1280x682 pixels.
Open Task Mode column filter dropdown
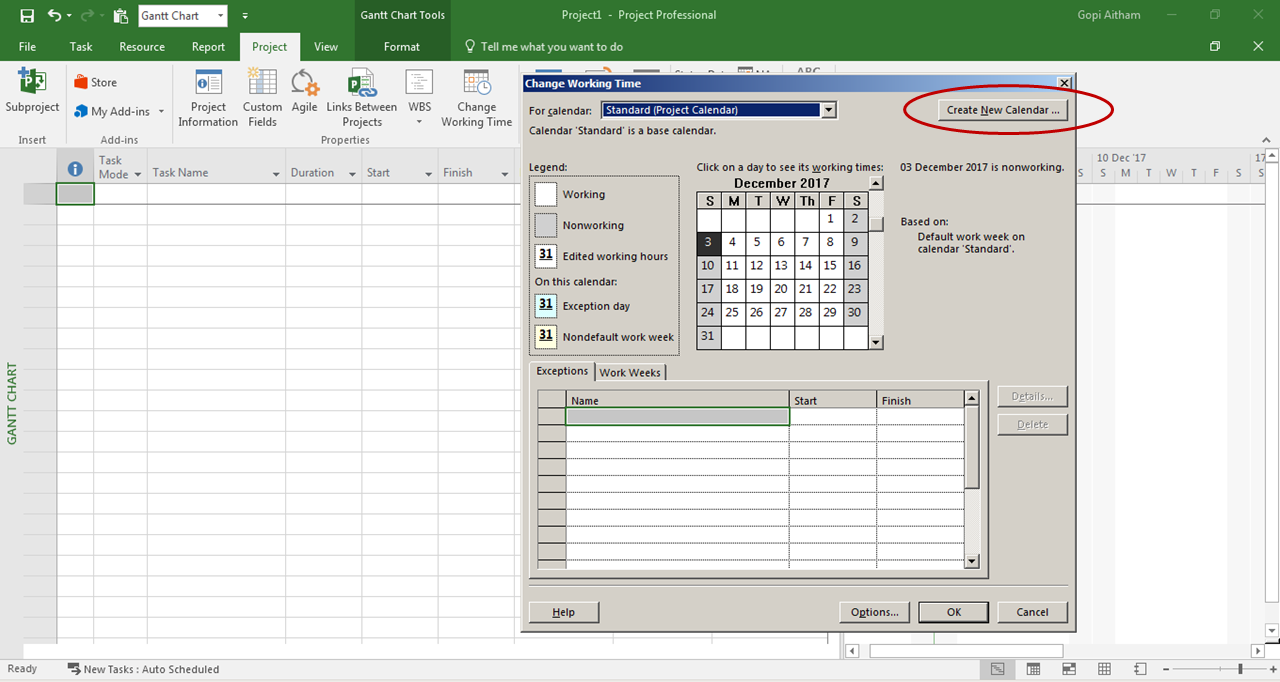[x=137, y=174]
